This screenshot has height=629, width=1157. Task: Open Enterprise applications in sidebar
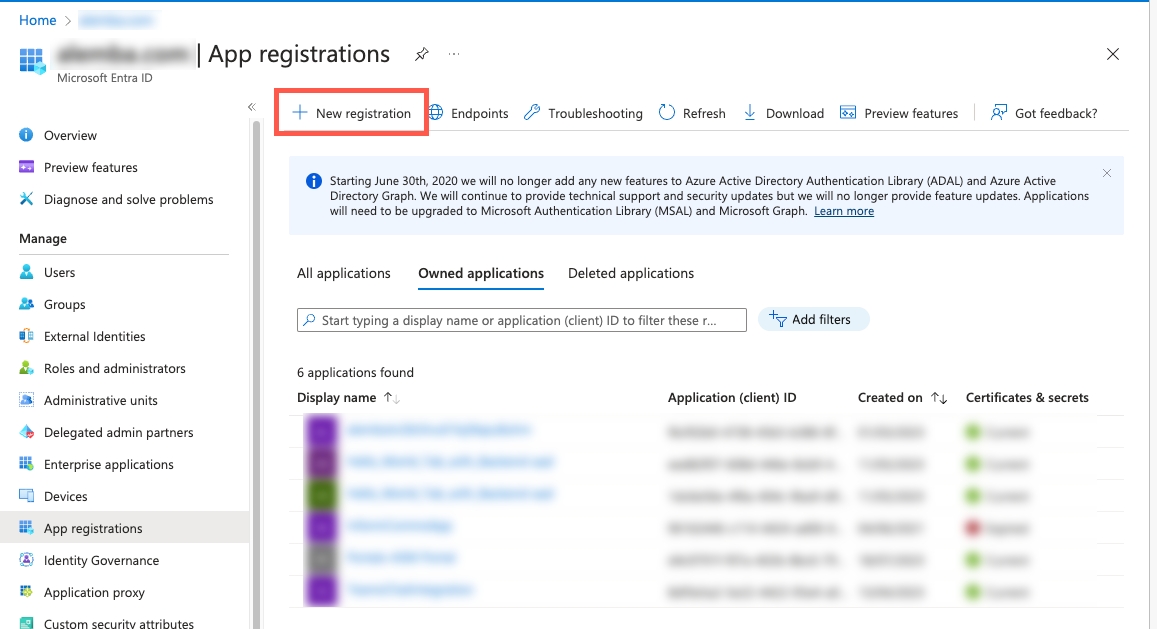108,464
